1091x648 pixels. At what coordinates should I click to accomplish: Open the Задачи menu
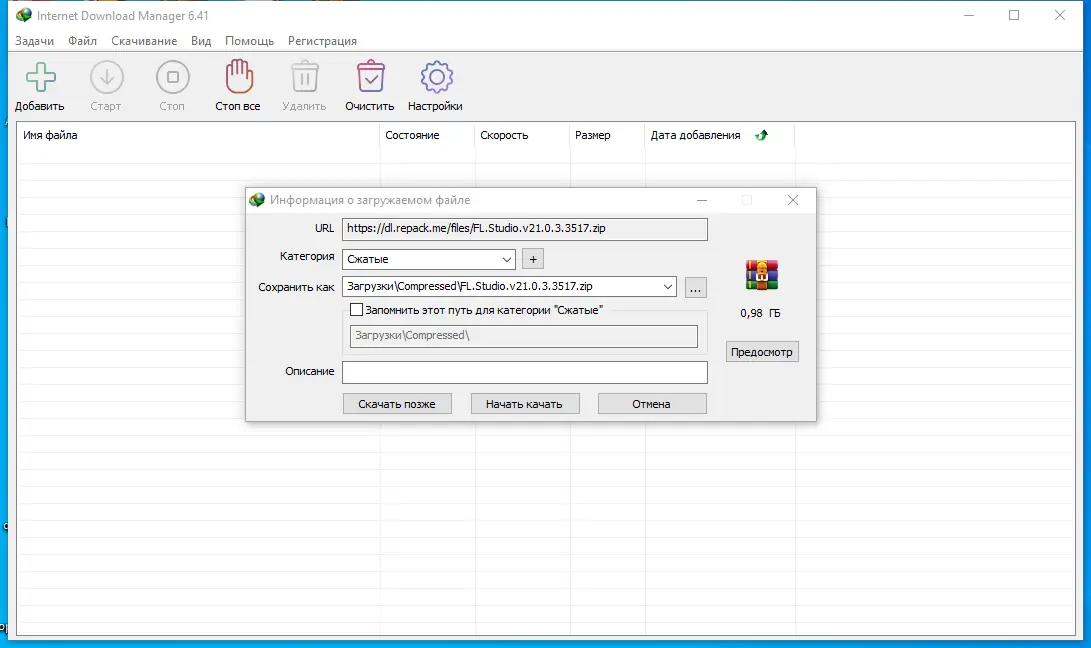click(34, 41)
